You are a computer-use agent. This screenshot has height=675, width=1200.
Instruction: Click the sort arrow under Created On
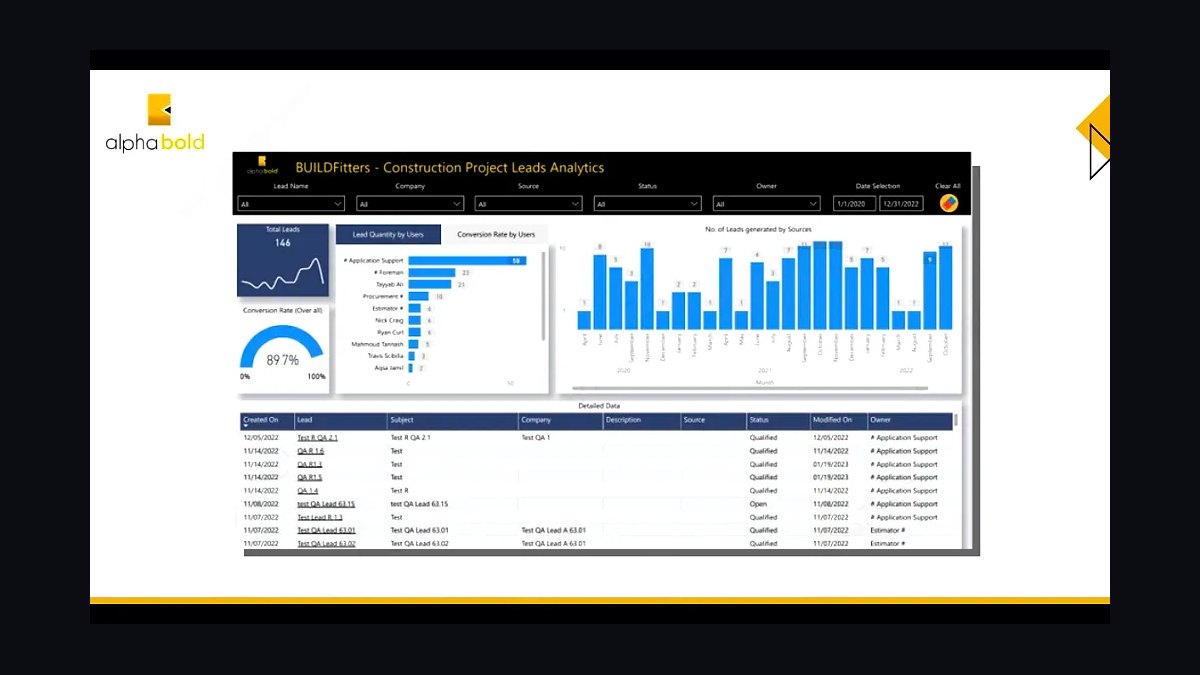[x=246, y=427]
